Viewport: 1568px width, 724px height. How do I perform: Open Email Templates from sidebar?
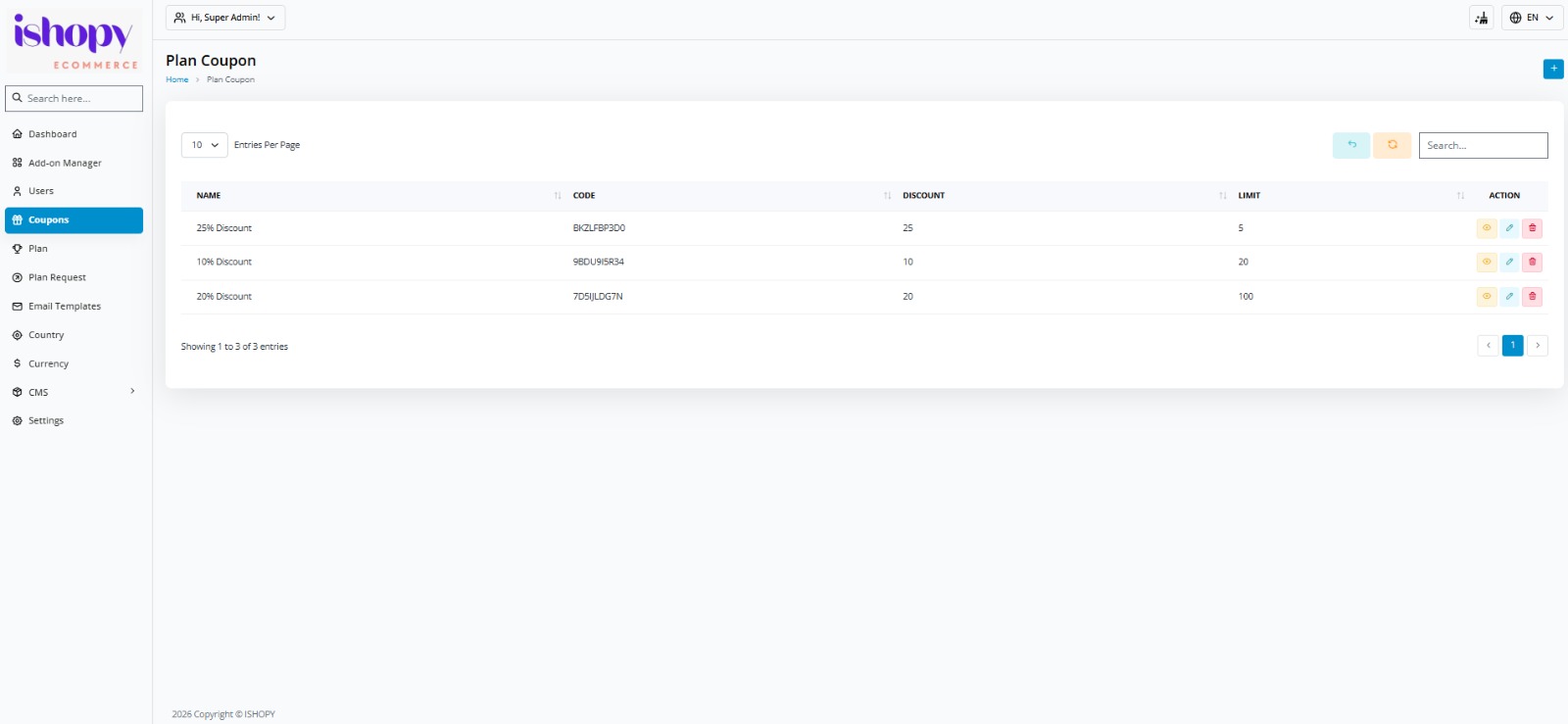point(64,307)
